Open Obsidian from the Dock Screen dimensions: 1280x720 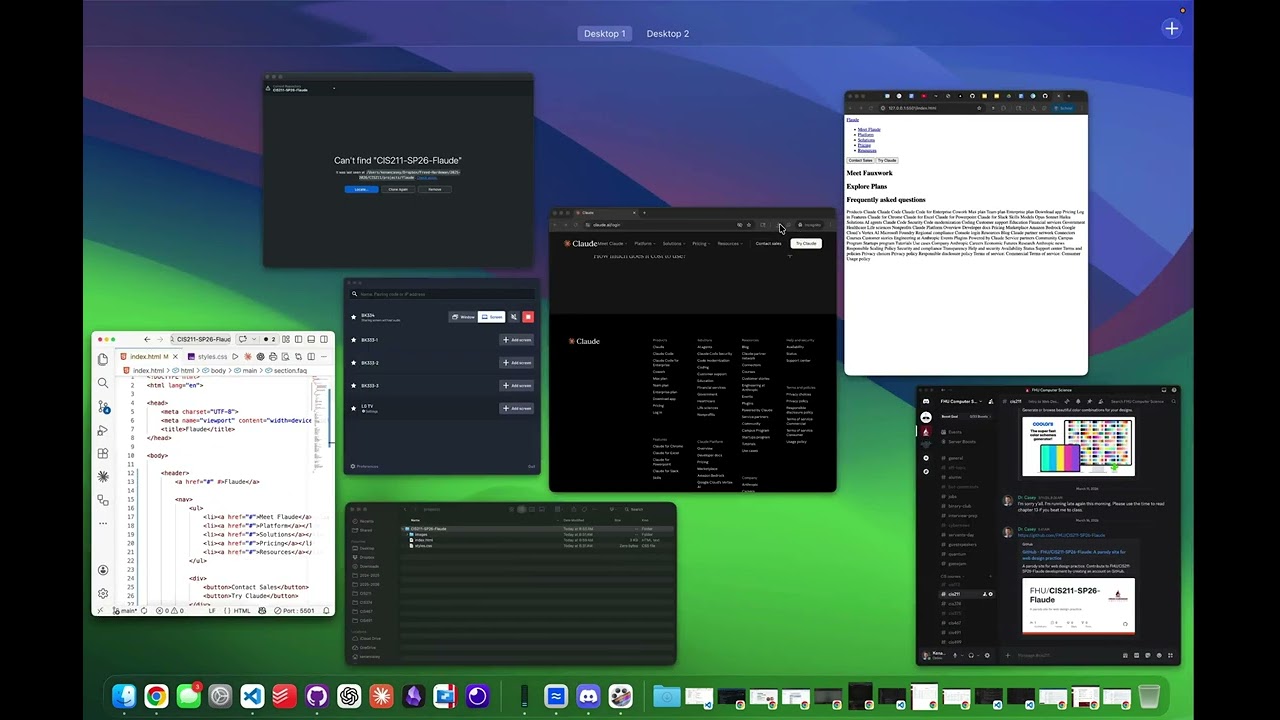tap(413, 696)
